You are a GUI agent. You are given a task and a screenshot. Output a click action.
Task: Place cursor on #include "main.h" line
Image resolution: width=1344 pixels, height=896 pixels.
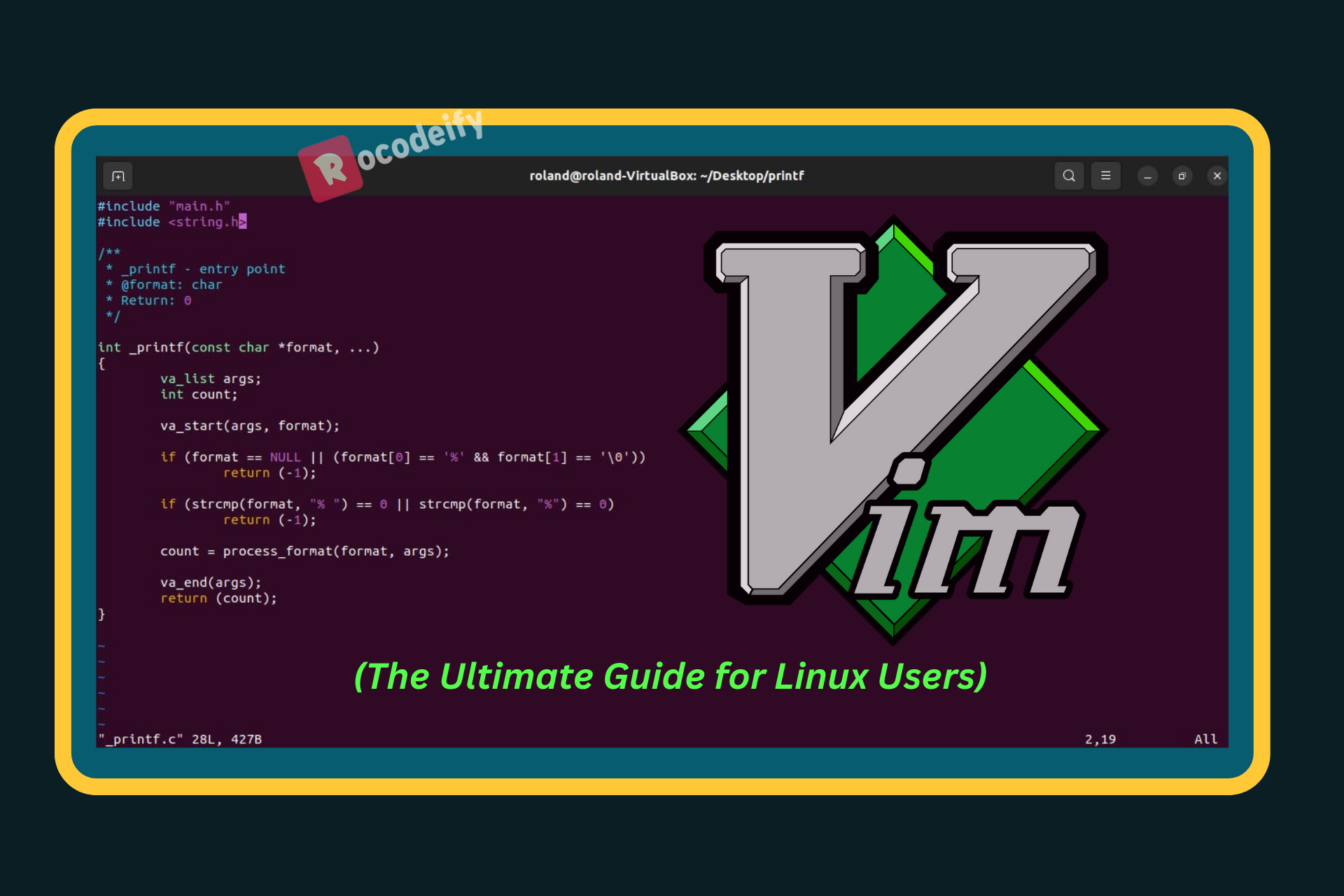[164, 206]
